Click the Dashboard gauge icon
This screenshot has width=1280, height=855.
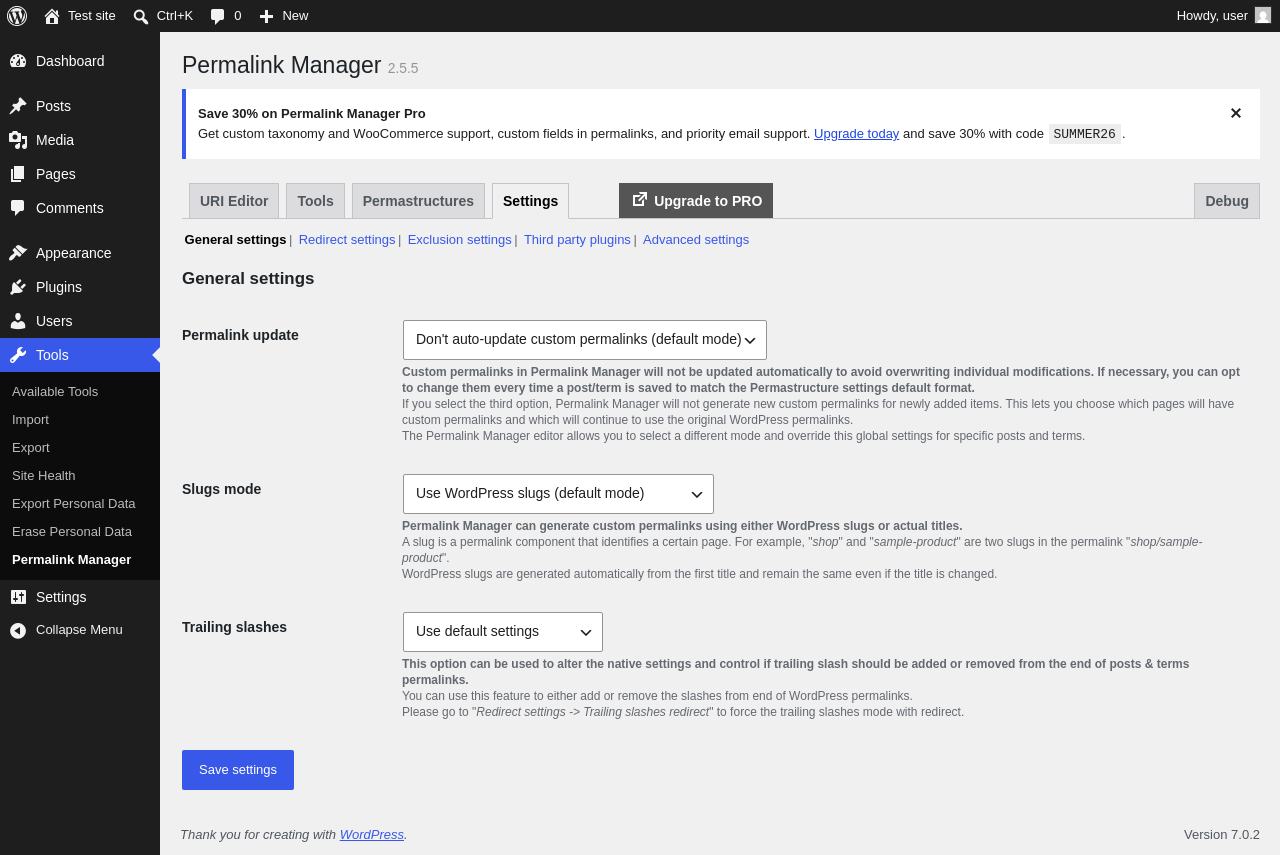(18, 61)
